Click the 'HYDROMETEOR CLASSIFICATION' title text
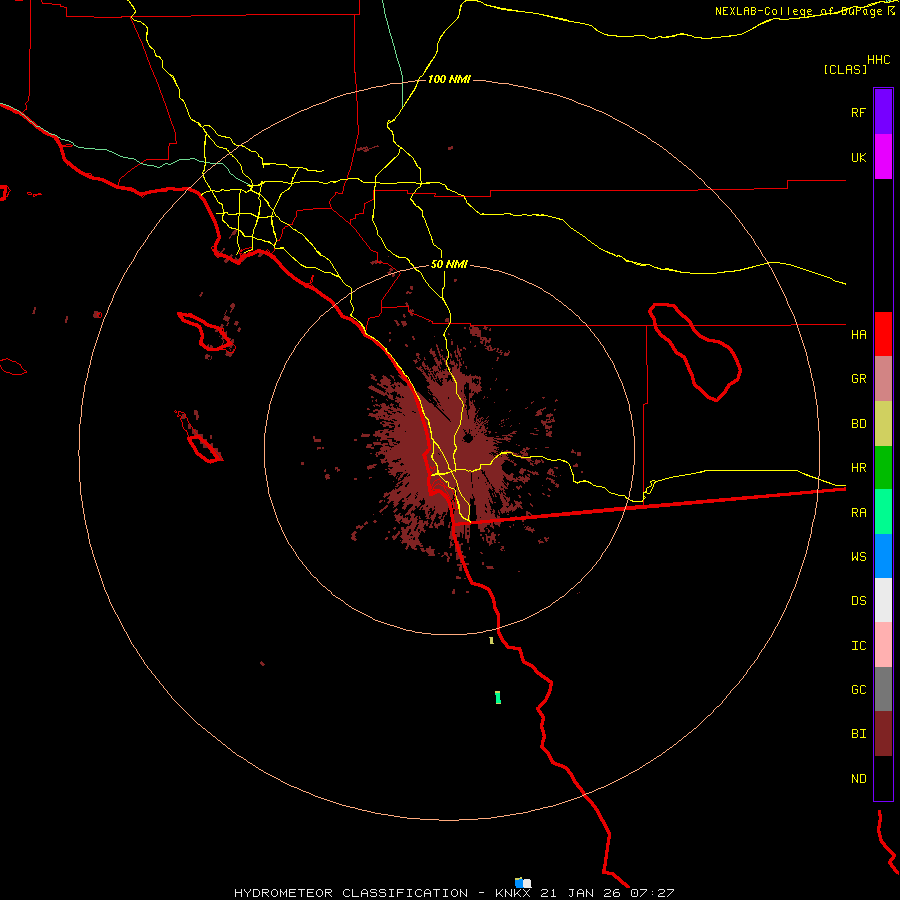This screenshot has width=900, height=900. 351,893
